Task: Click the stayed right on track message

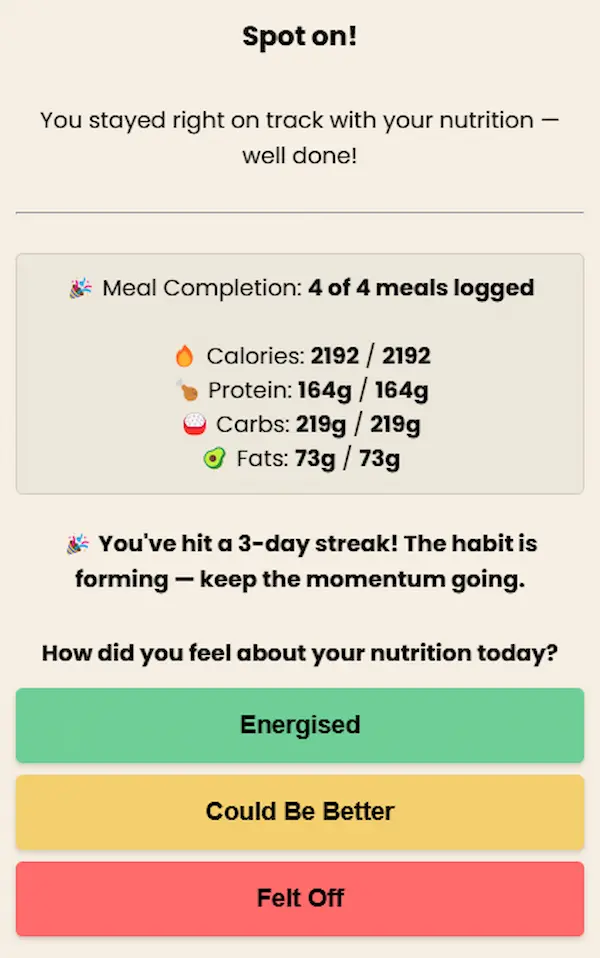Action: pos(299,137)
